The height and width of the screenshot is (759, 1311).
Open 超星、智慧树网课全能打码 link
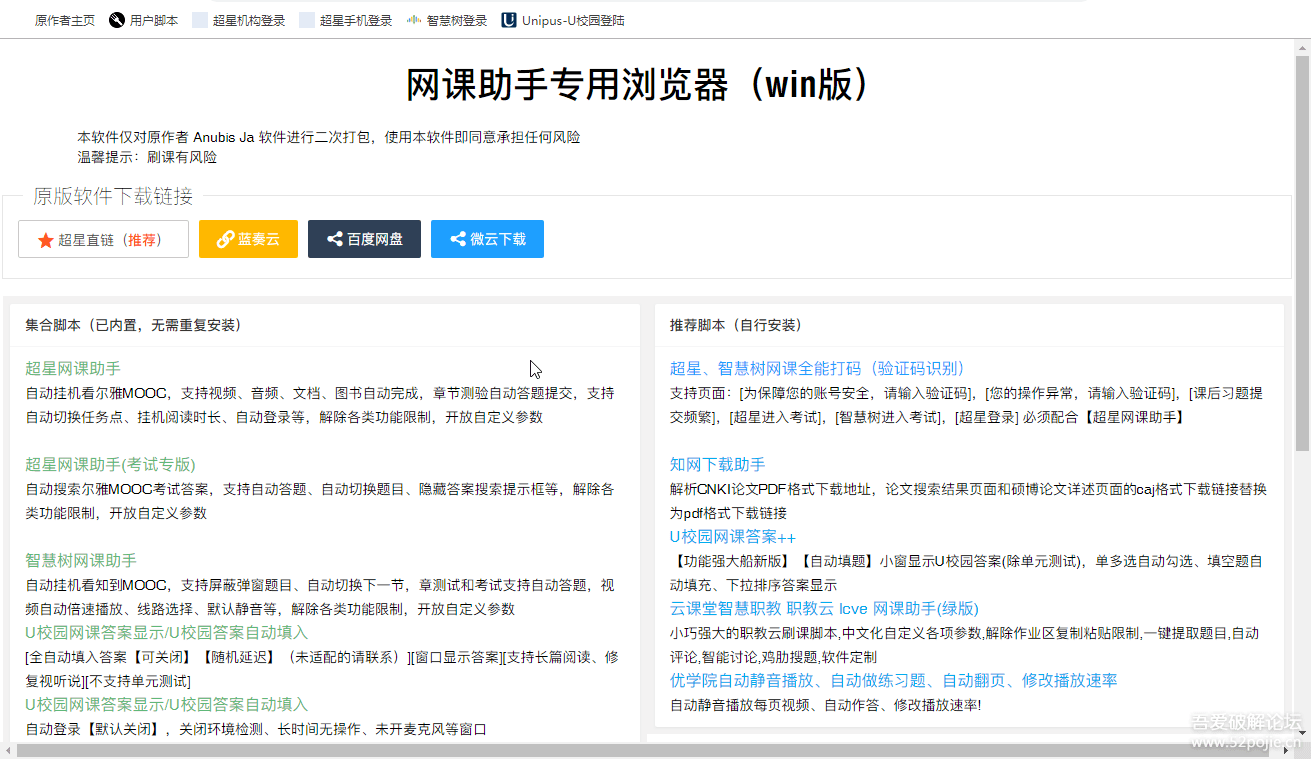coord(817,368)
